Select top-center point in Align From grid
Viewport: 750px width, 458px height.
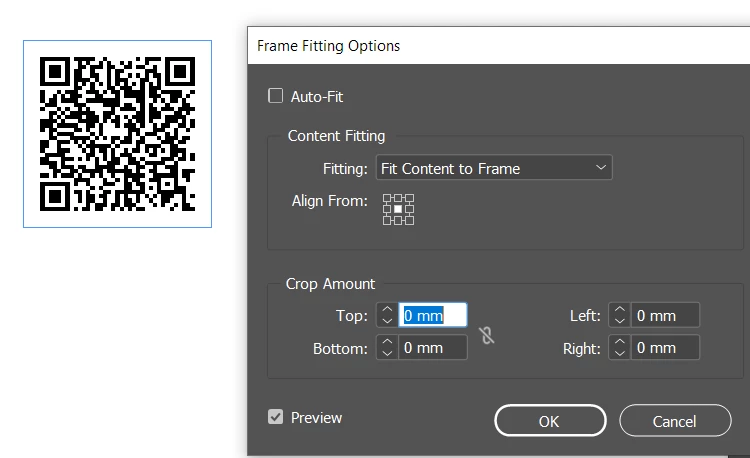click(x=398, y=198)
